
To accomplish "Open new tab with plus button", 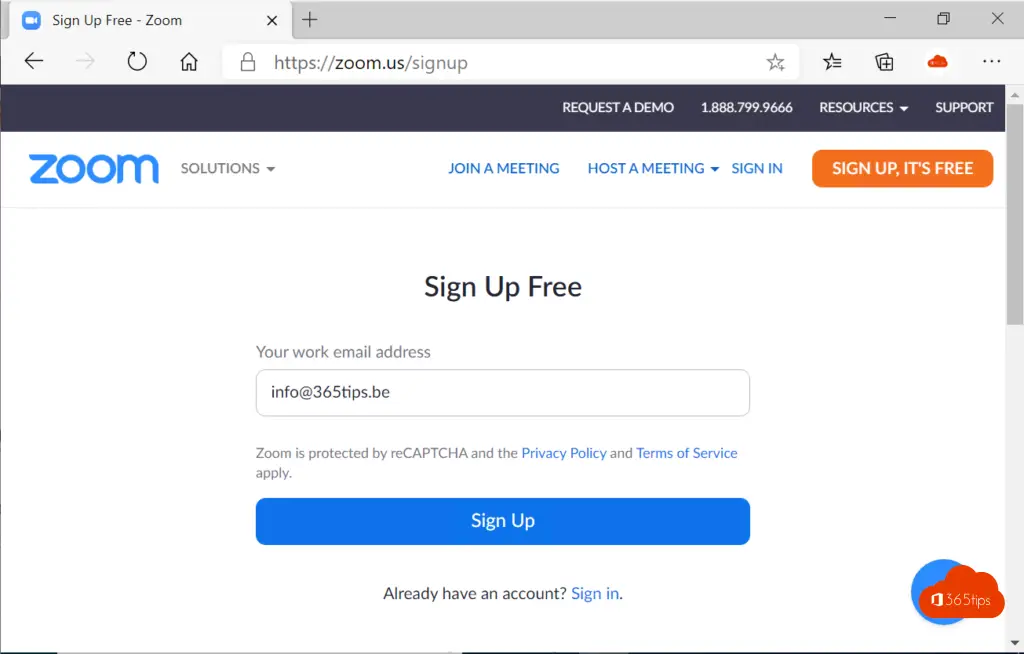I will click(310, 20).
